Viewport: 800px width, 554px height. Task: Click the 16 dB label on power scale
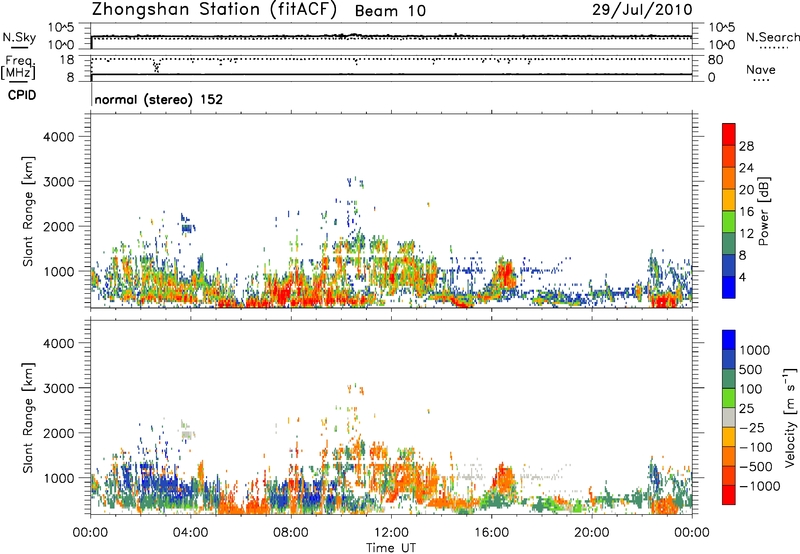(x=746, y=212)
